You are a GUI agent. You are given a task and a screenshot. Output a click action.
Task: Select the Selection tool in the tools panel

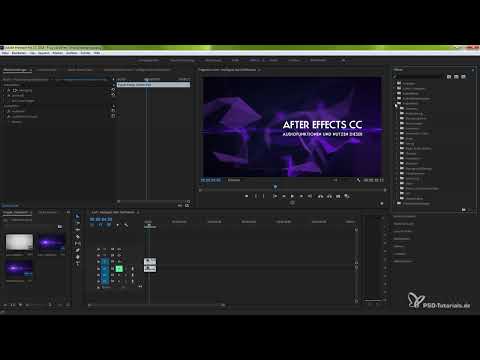tap(77, 217)
